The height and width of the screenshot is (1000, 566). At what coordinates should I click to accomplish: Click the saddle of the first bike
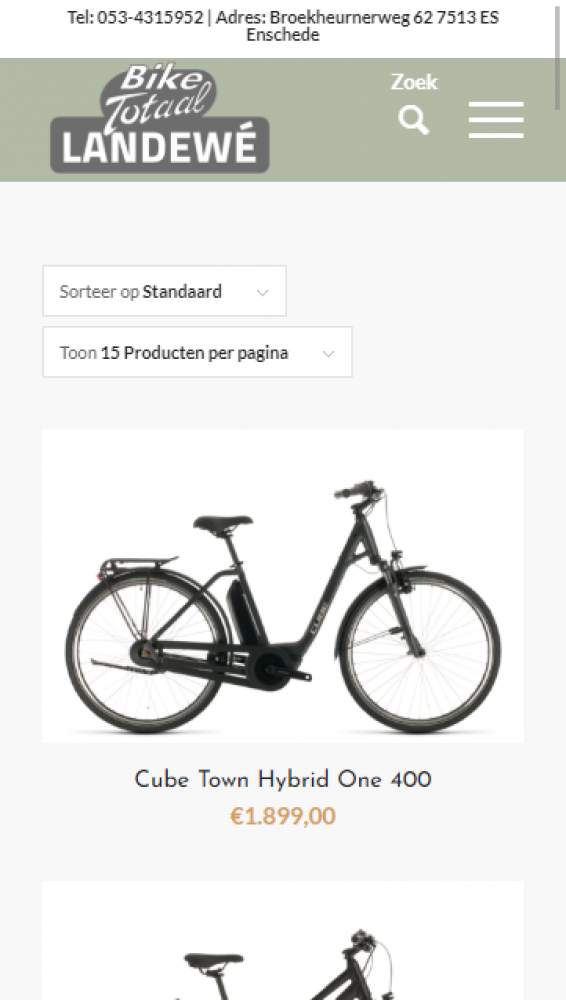pyautogui.click(x=223, y=523)
